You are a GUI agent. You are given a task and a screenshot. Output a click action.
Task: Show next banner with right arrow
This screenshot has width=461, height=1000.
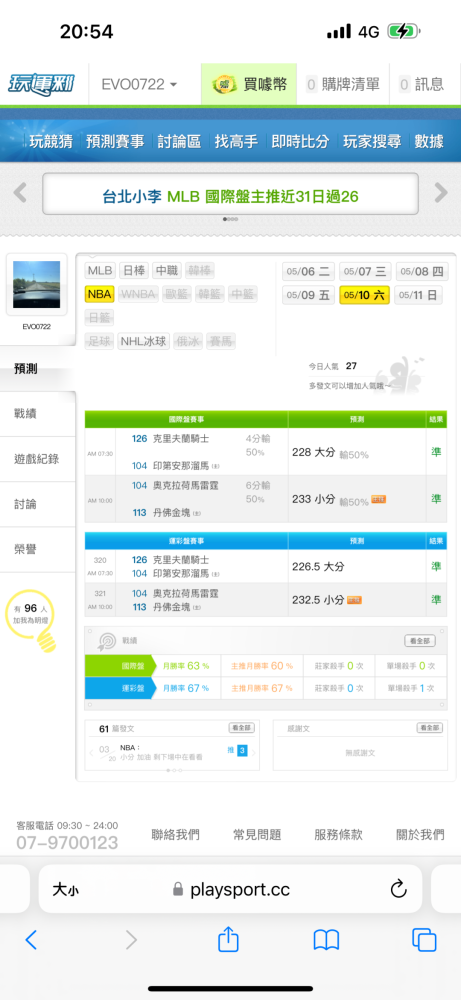coord(441,193)
